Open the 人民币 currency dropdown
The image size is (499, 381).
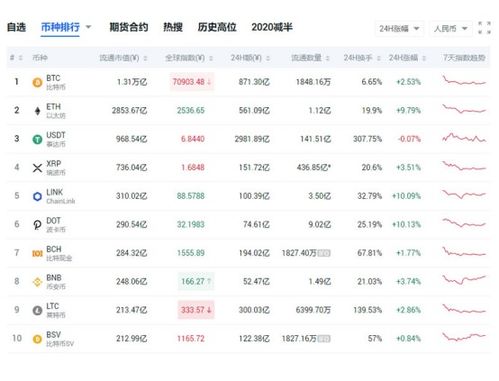point(450,29)
